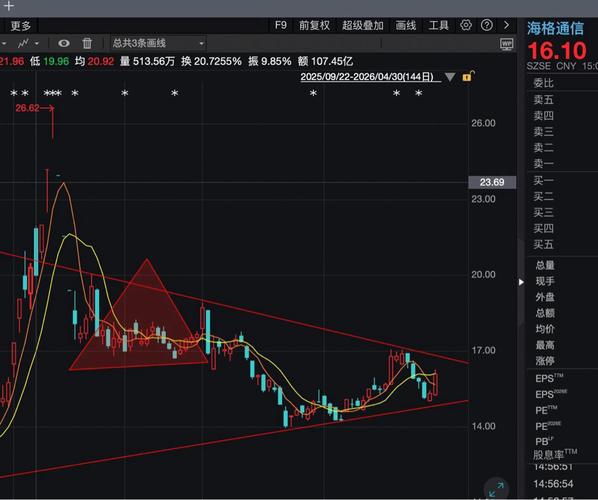Collapse the right quote panel arrow
The height and width of the screenshot is (500, 598).
521,282
